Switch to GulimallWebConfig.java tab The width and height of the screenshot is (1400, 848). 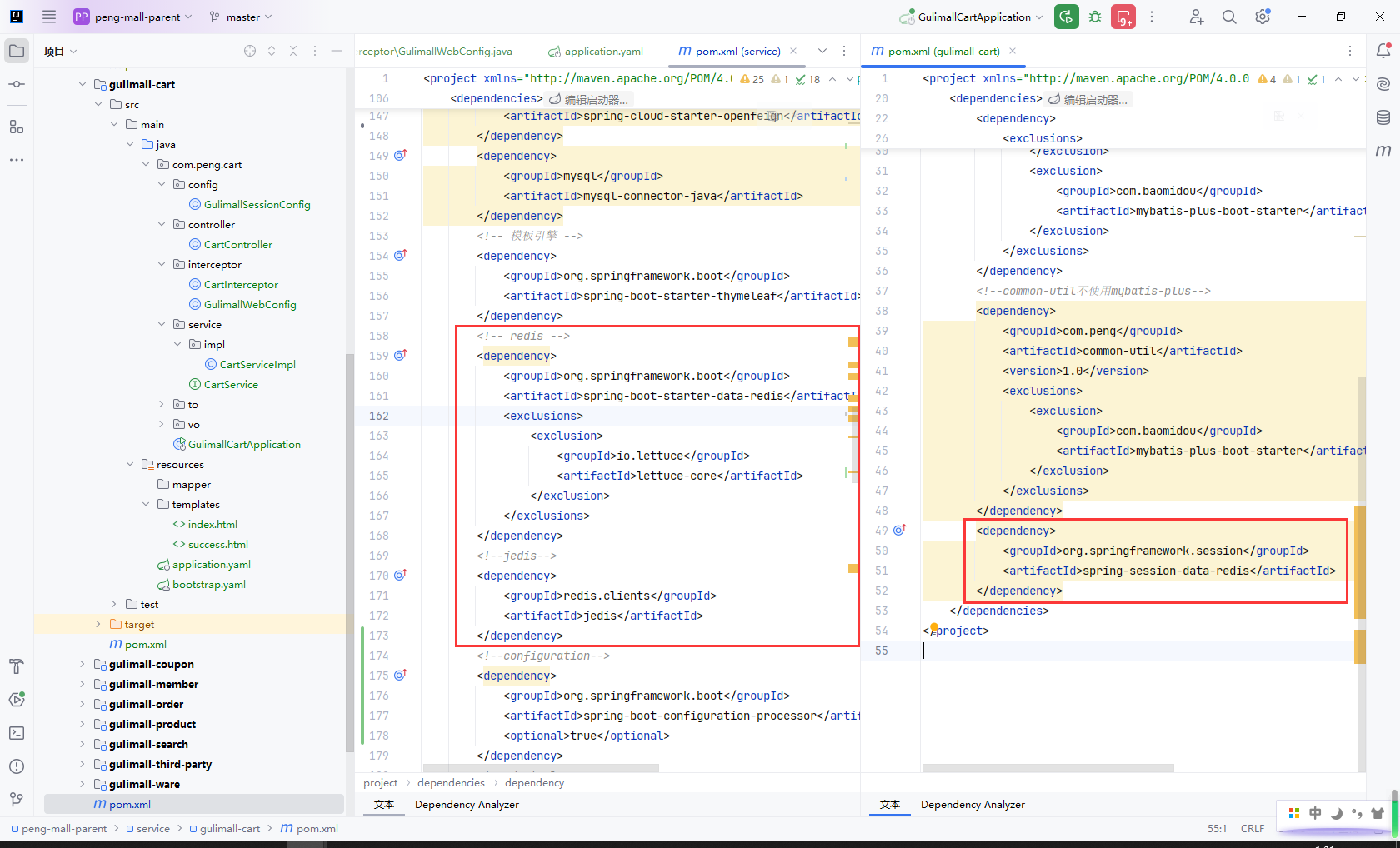[437, 51]
